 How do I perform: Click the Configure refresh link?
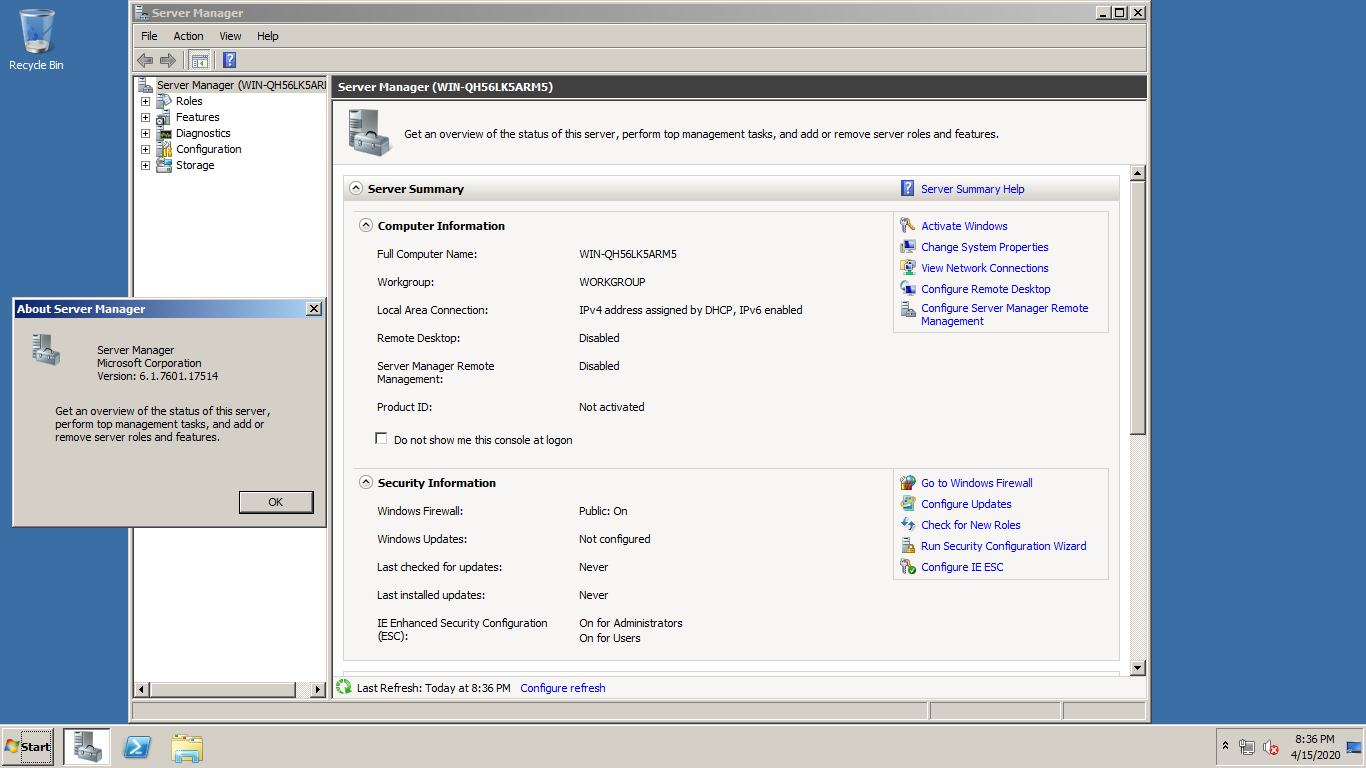tap(563, 688)
